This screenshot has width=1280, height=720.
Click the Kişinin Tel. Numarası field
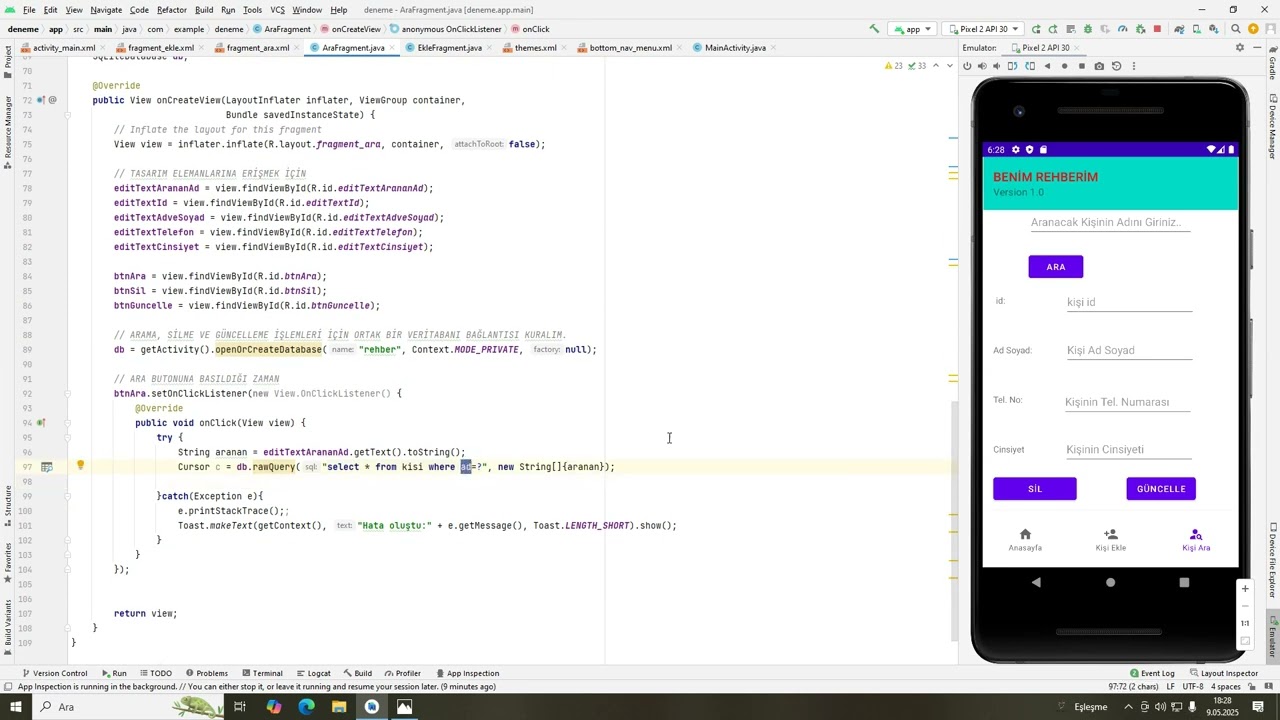pos(1128,402)
